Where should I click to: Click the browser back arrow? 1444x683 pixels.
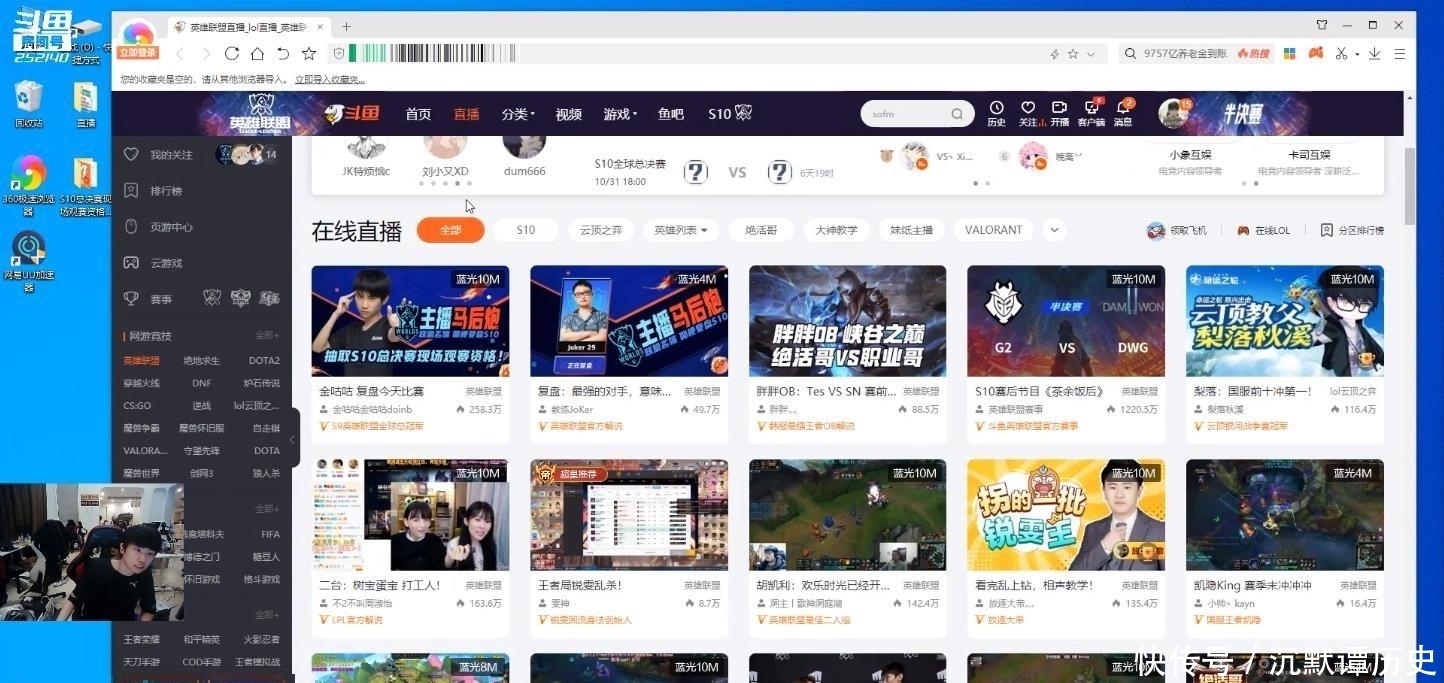coord(180,53)
